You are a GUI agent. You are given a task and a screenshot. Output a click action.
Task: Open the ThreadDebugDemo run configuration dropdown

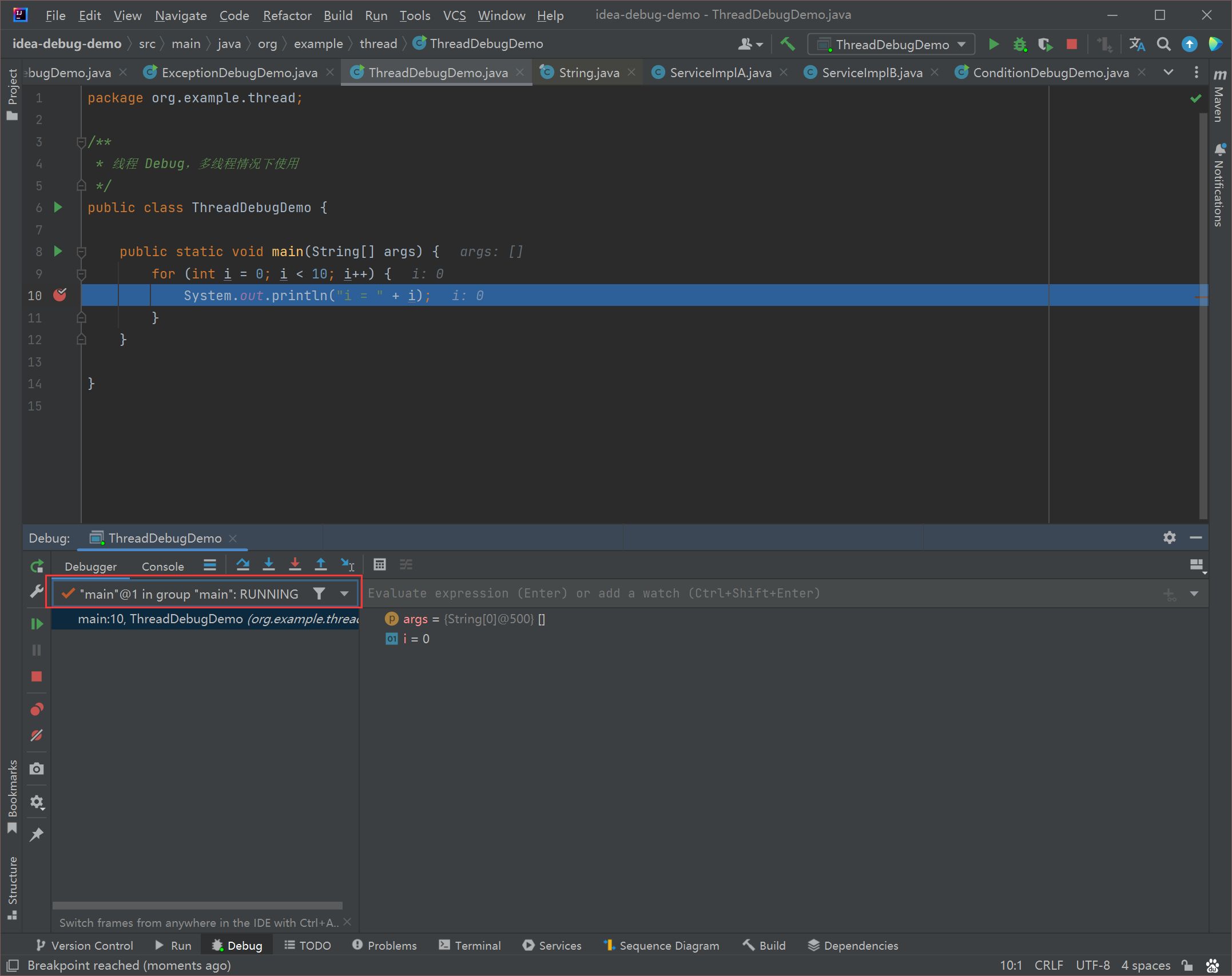click(x=891, y=45)
